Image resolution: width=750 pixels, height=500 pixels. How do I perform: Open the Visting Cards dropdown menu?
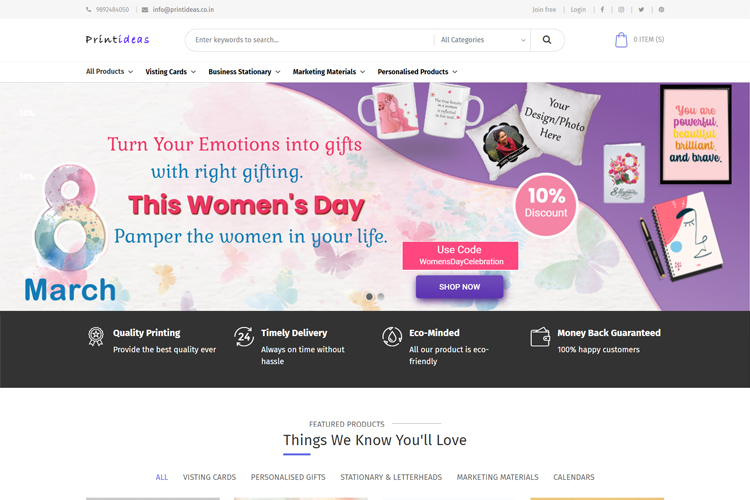click(170, 72)
